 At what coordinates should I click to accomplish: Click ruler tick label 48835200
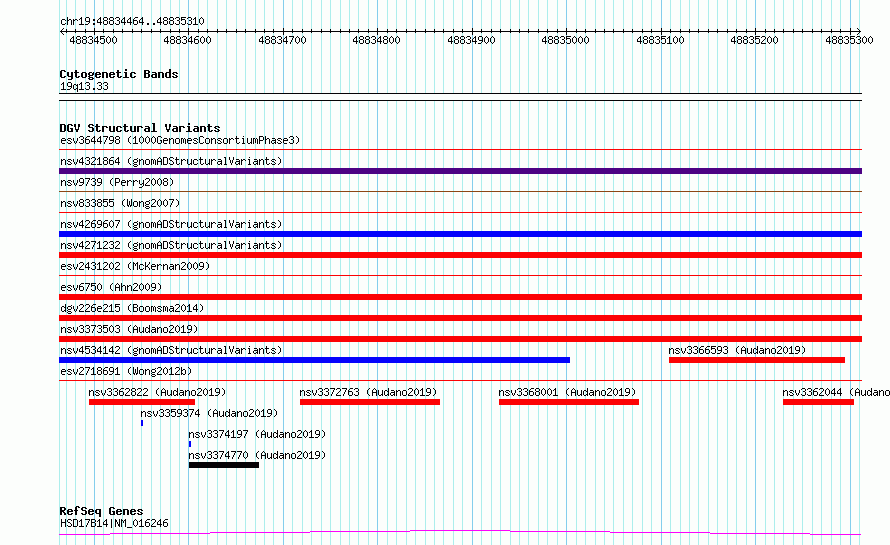click(754, 40)
